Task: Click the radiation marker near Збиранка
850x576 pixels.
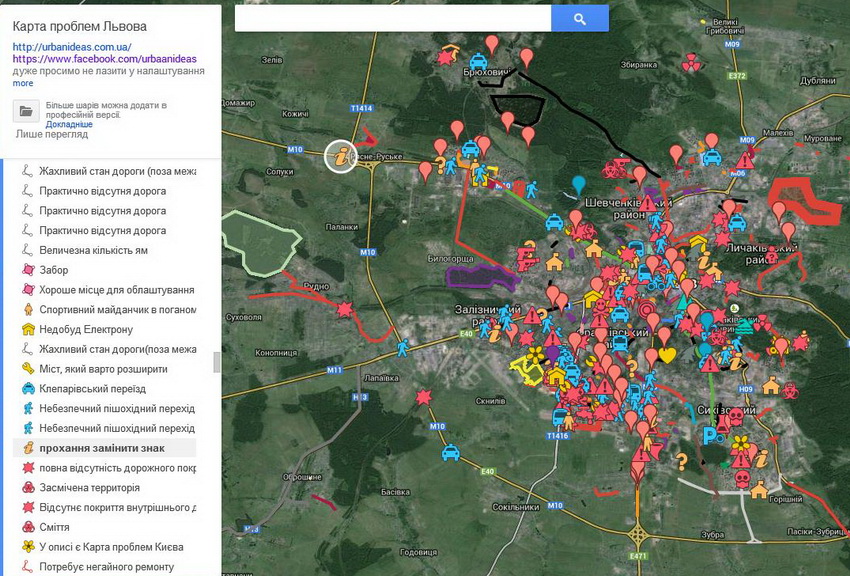Action: tap(690, 62)
